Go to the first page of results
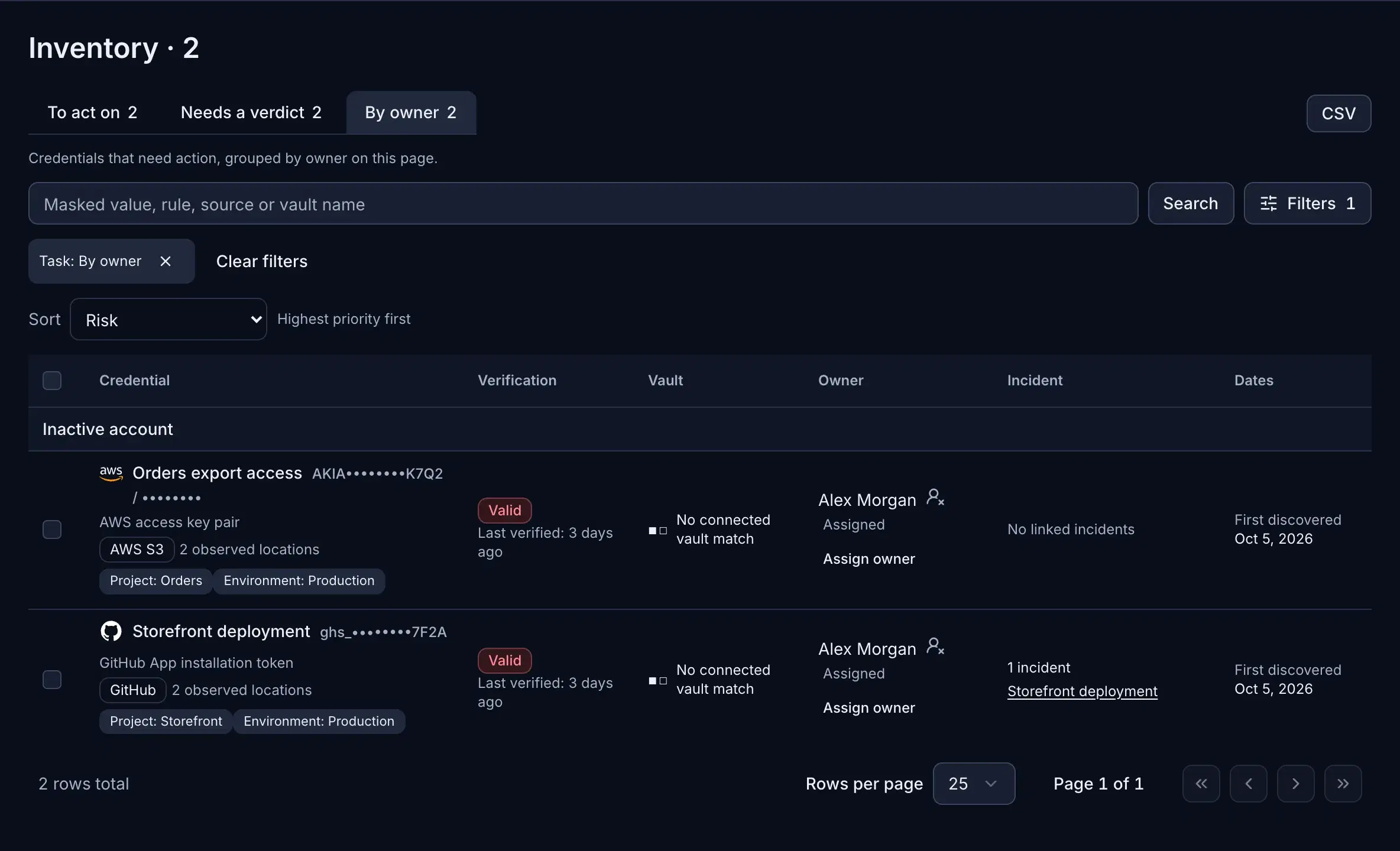 tap(1201, 784)
